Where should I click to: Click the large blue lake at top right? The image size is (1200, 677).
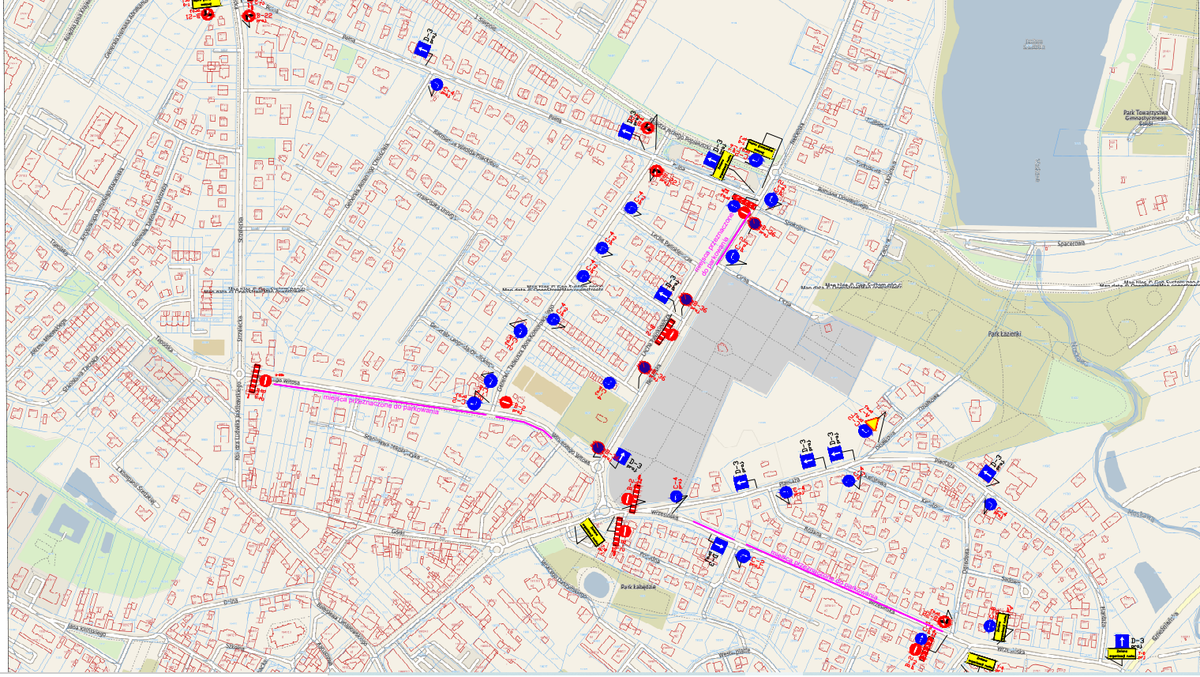click(x=1020, y=110)
